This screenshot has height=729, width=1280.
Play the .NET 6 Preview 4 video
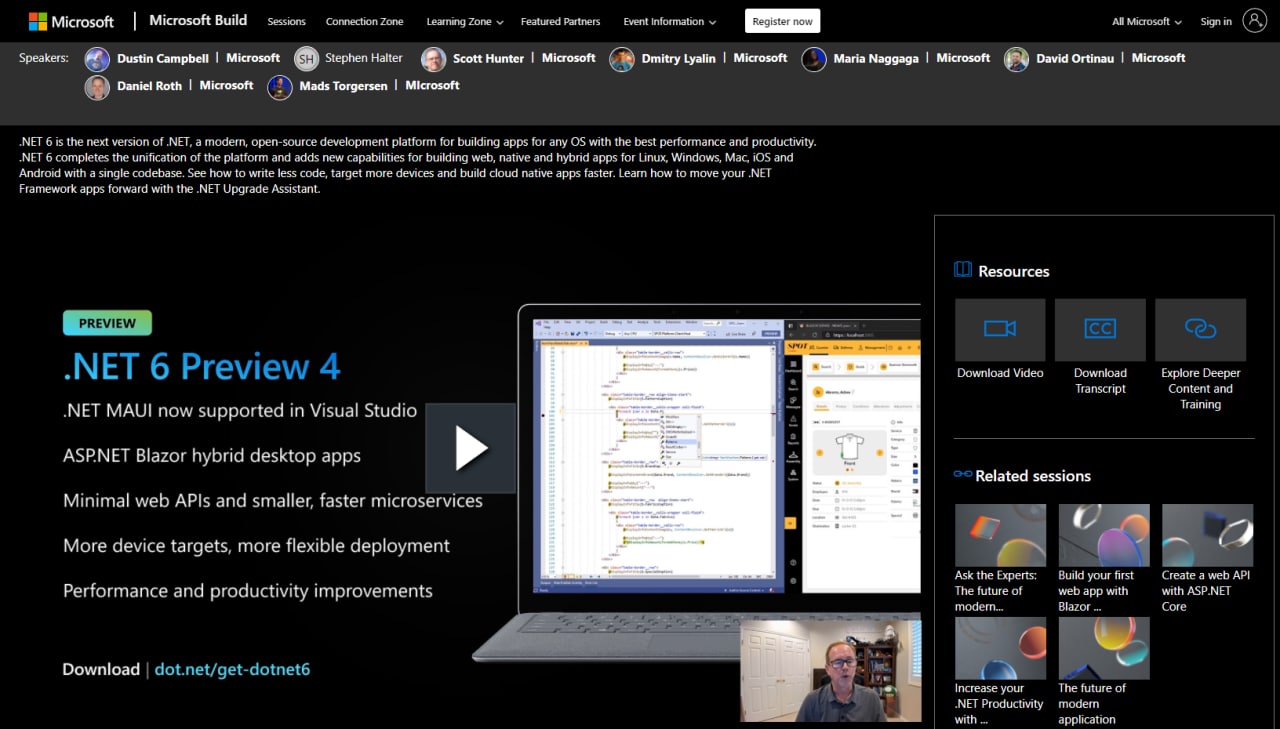pyautogui.click(x=471, y=448)
